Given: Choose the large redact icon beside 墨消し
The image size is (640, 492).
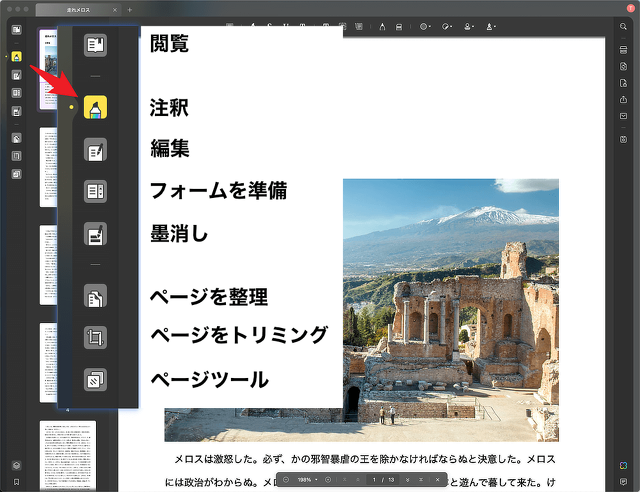Looking at the screenshot, I should 96,235.
